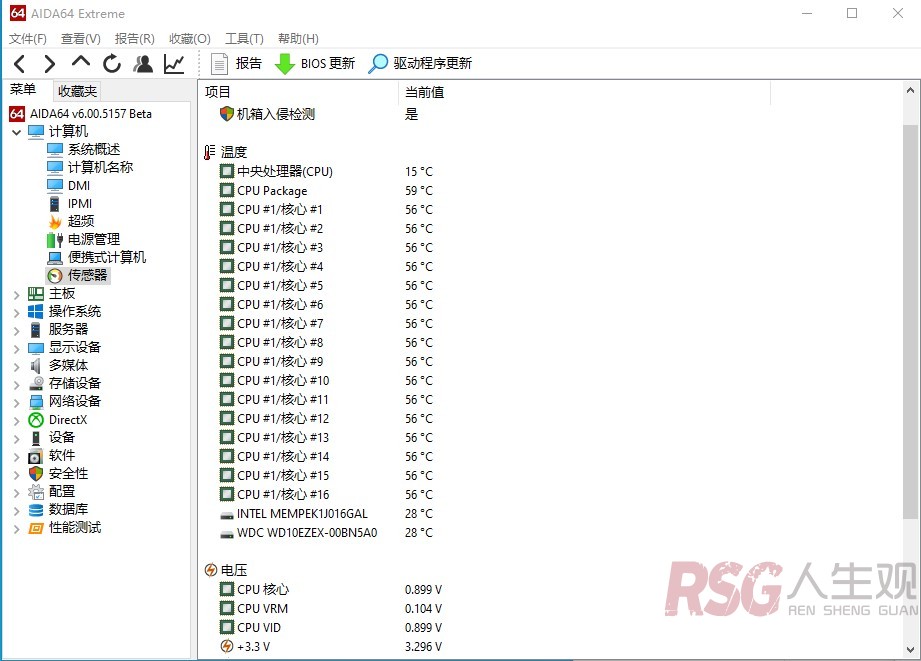Expand the 服务器 tree node
Screen dimensions: 921x661
(x=16, y=331)
